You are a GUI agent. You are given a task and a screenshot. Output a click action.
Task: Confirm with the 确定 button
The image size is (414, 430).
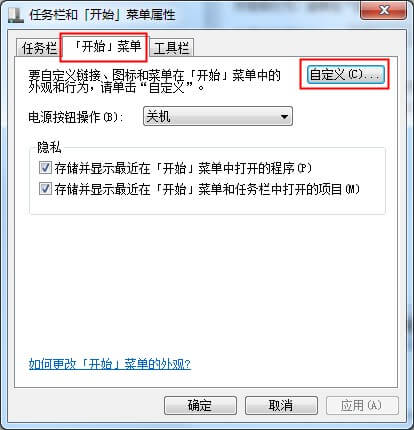200,405
